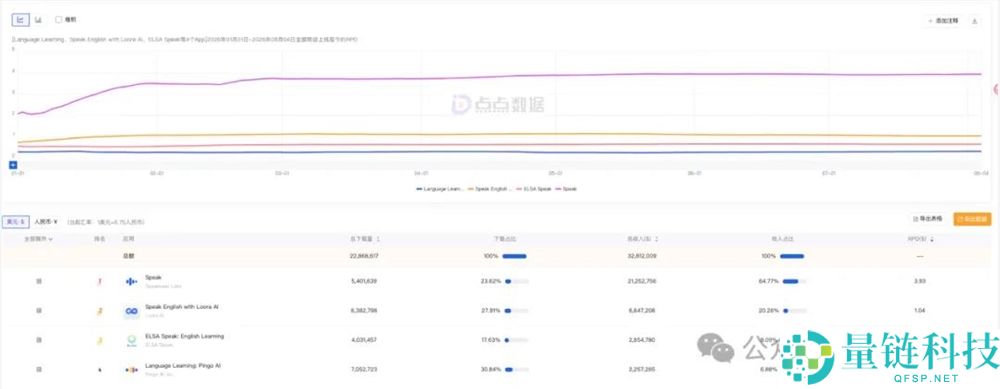1000x389 pixels.
Task: Select the RMB ¥ currency tab
Action: point(45,222)
